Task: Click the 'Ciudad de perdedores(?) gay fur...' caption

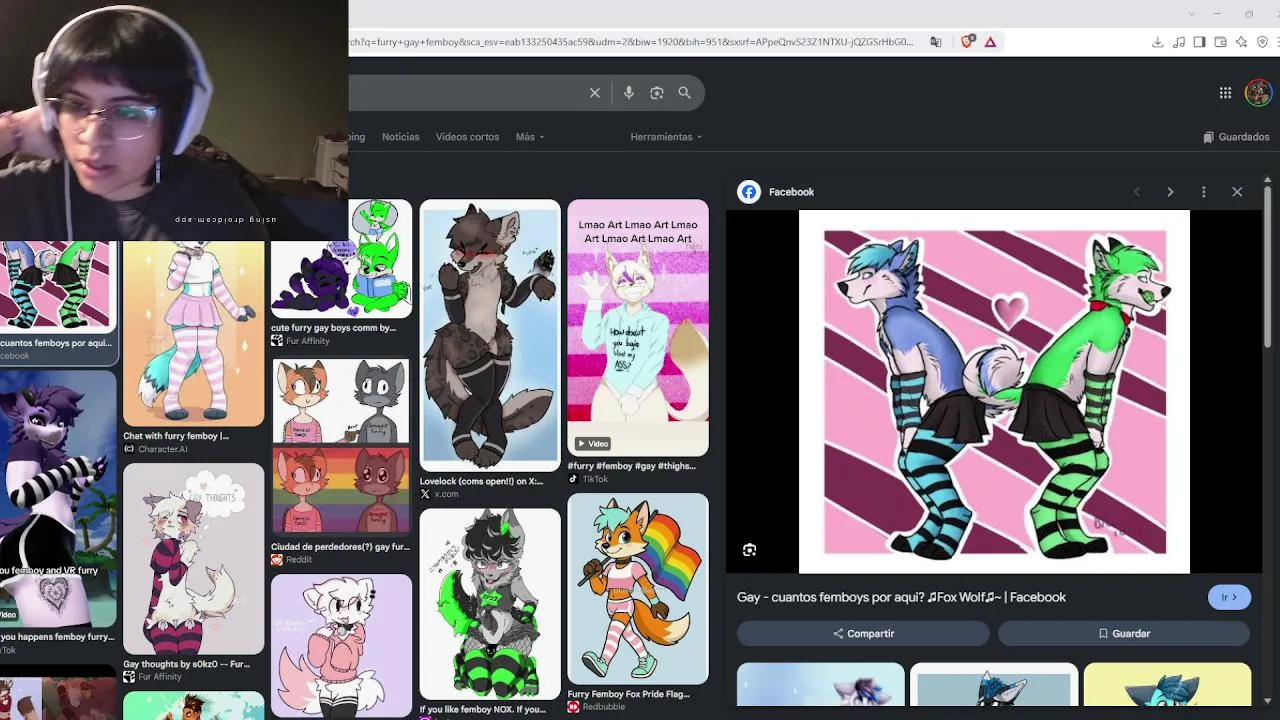Action: (x=340, y=547)
